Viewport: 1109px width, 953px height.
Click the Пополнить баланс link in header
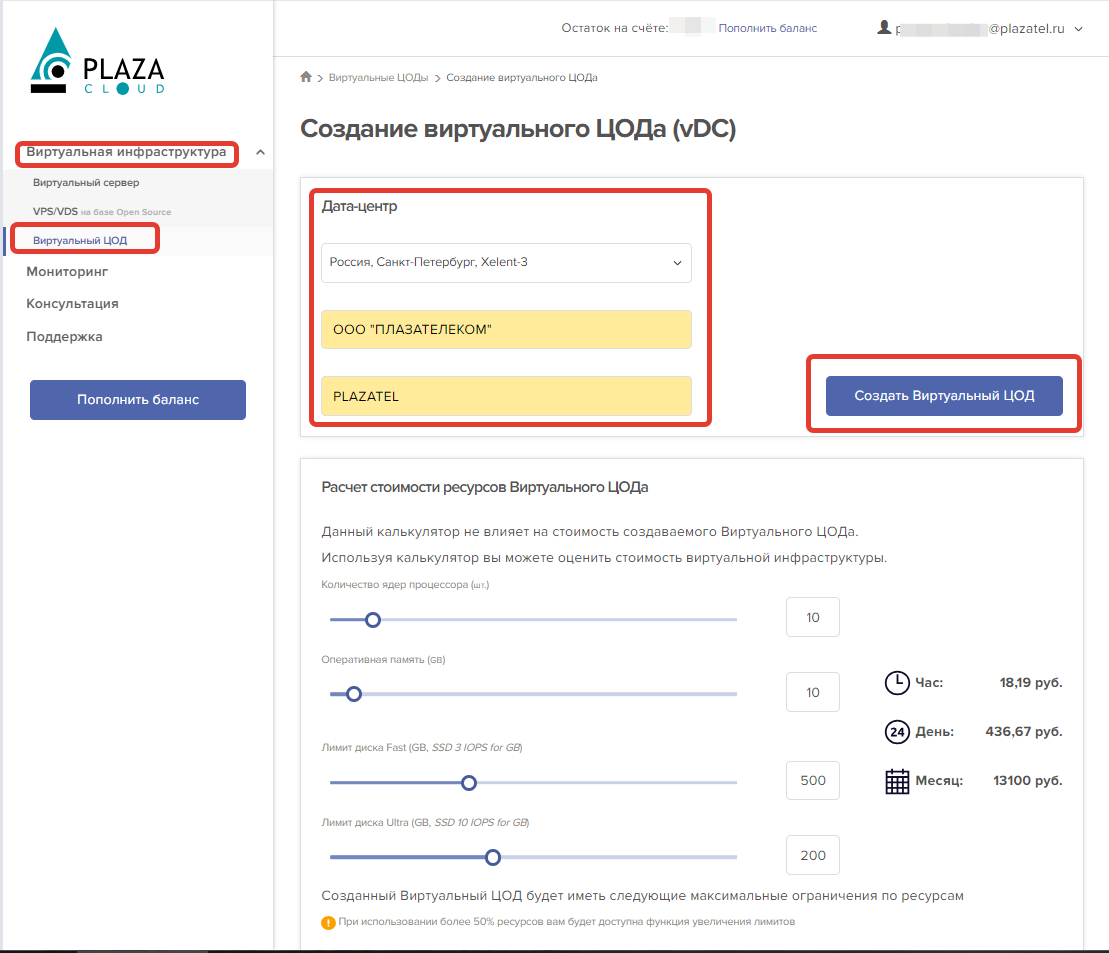767,28
